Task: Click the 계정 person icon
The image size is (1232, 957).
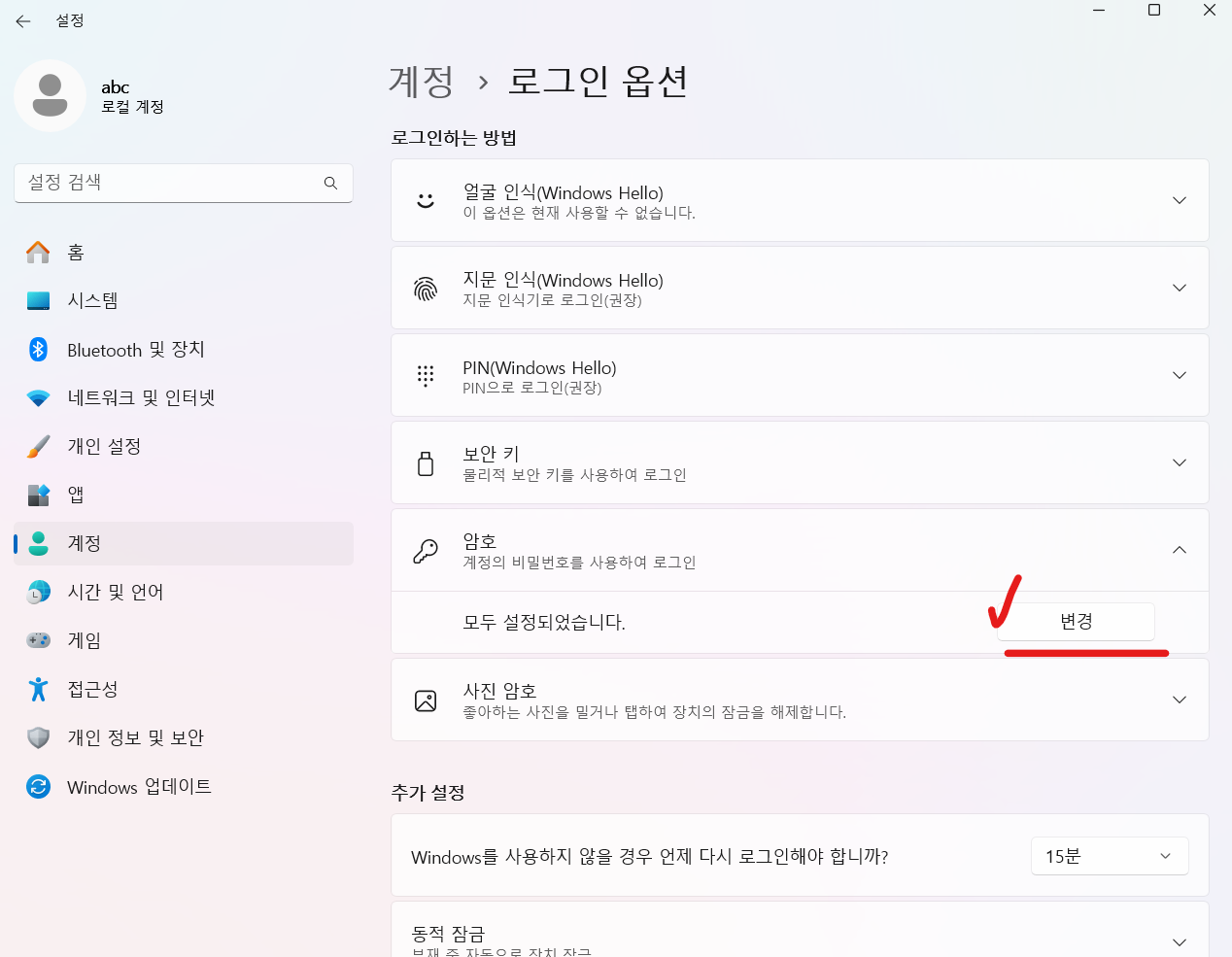Action: (38, 544)
